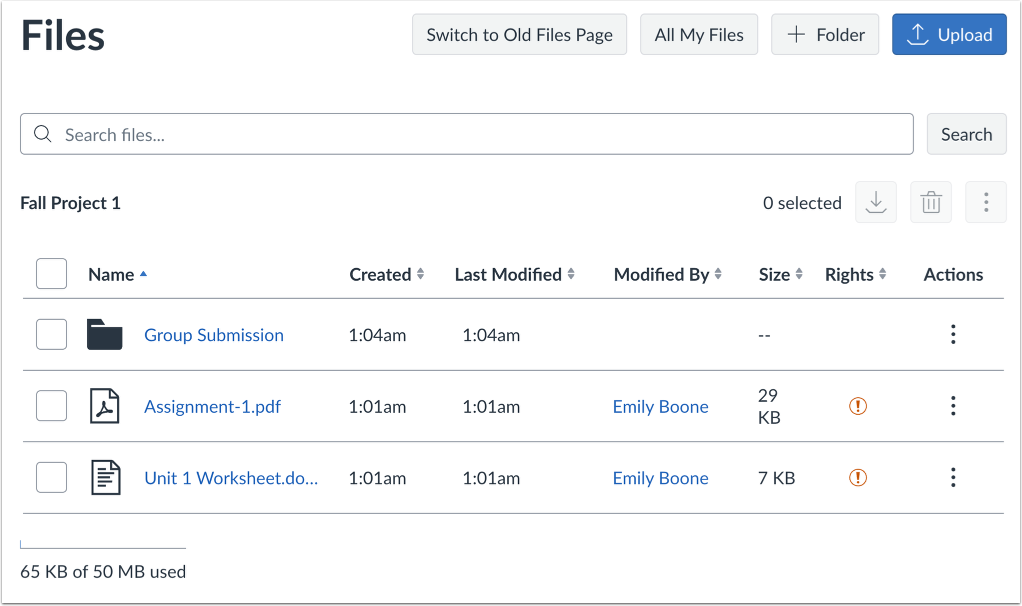
Task: Open the Unit 1 Worksheet.do... file link
Action: 231,478
